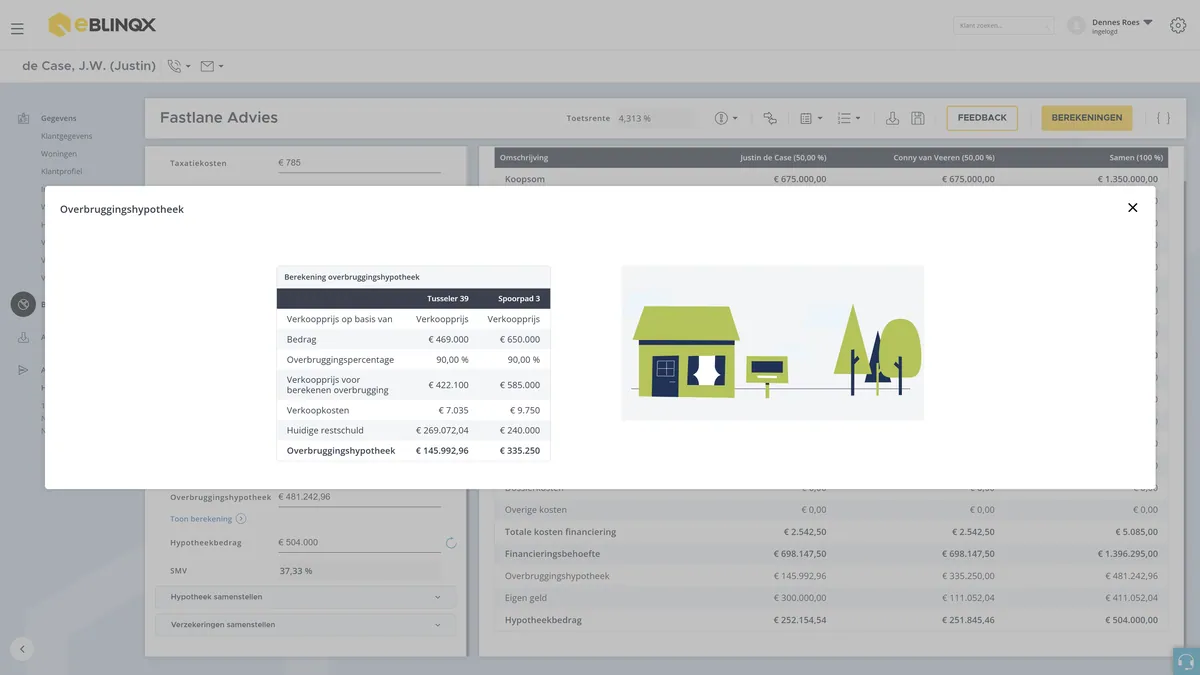Open the hamburger main menu
Image resolution: width=1200 pixels, height=675 pixels.
[x=17, y=28]
